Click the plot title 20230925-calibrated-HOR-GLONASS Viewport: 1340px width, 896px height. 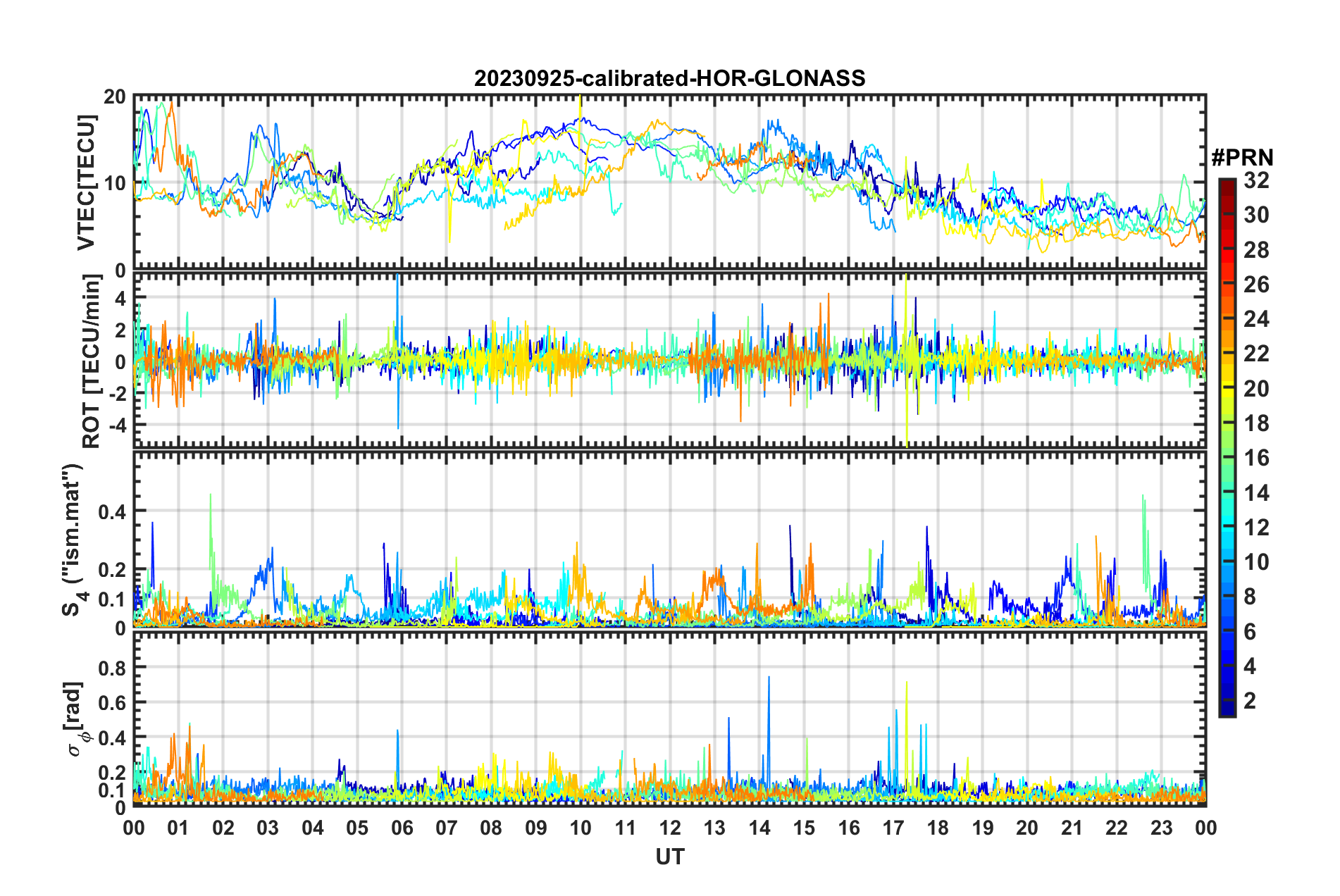point(669,78)
